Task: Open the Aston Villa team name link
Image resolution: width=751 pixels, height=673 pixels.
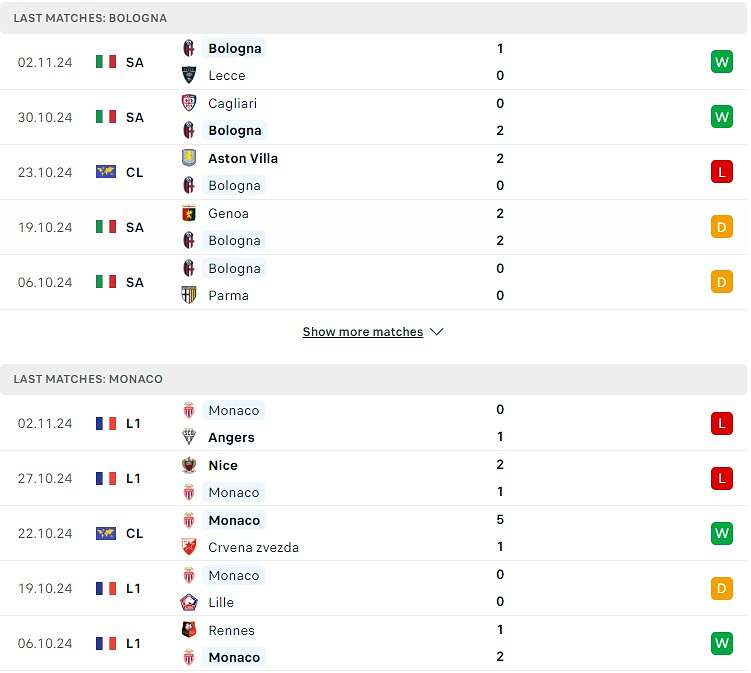Action: [x=243, y=158]
